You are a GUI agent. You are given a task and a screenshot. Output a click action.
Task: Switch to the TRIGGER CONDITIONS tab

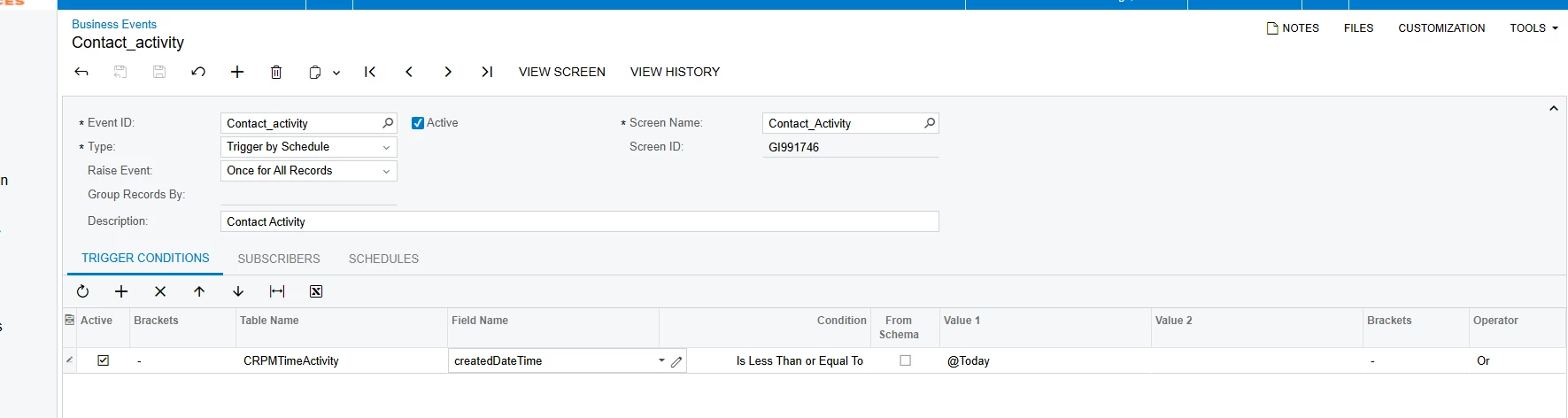click(145, 258)
